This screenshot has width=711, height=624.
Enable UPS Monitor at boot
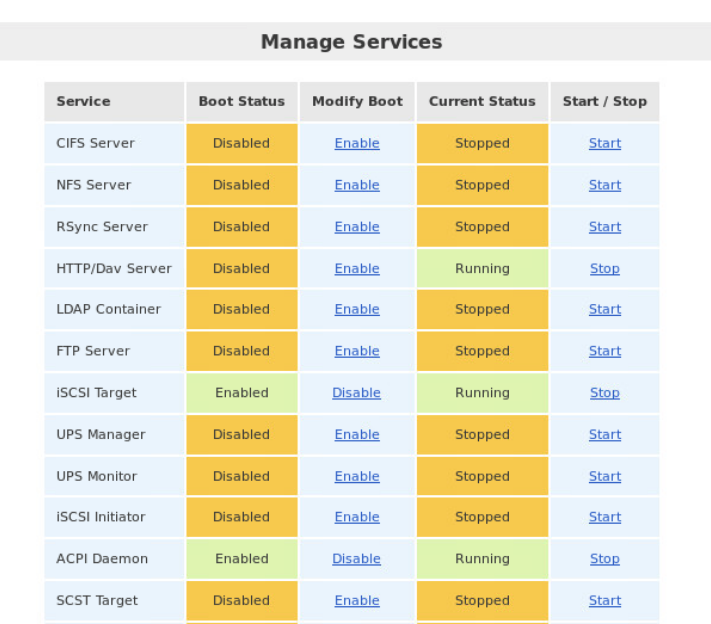pos(357,477)
